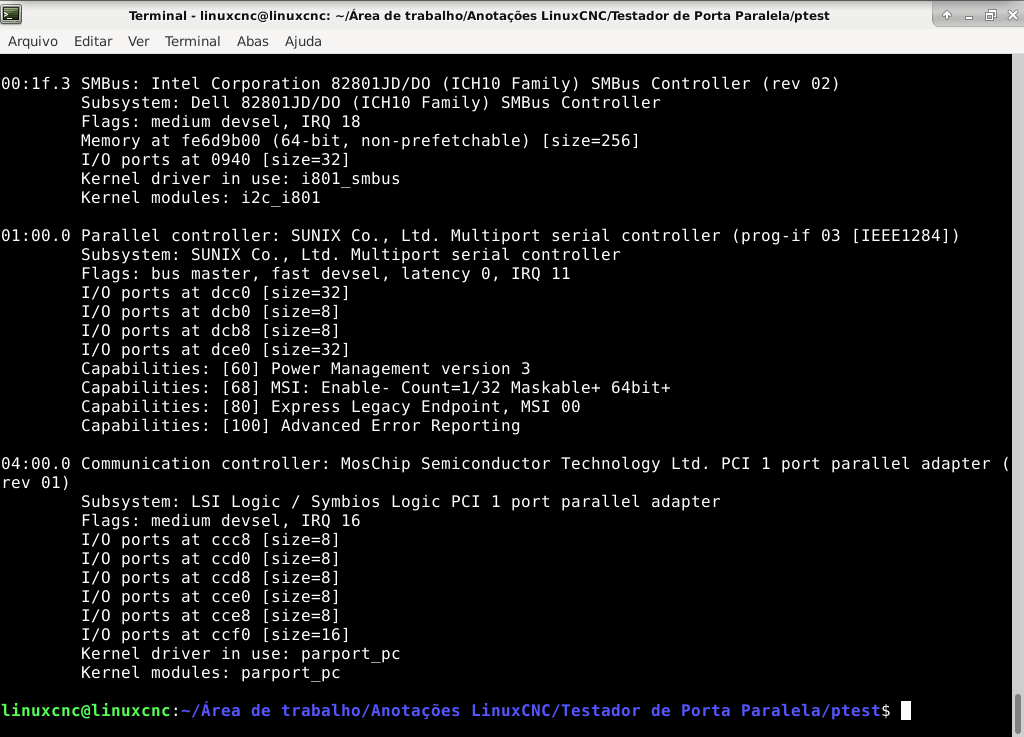Click the green prompt text 'linuxcnc@linuxcnc'

[x=86, y=710]
